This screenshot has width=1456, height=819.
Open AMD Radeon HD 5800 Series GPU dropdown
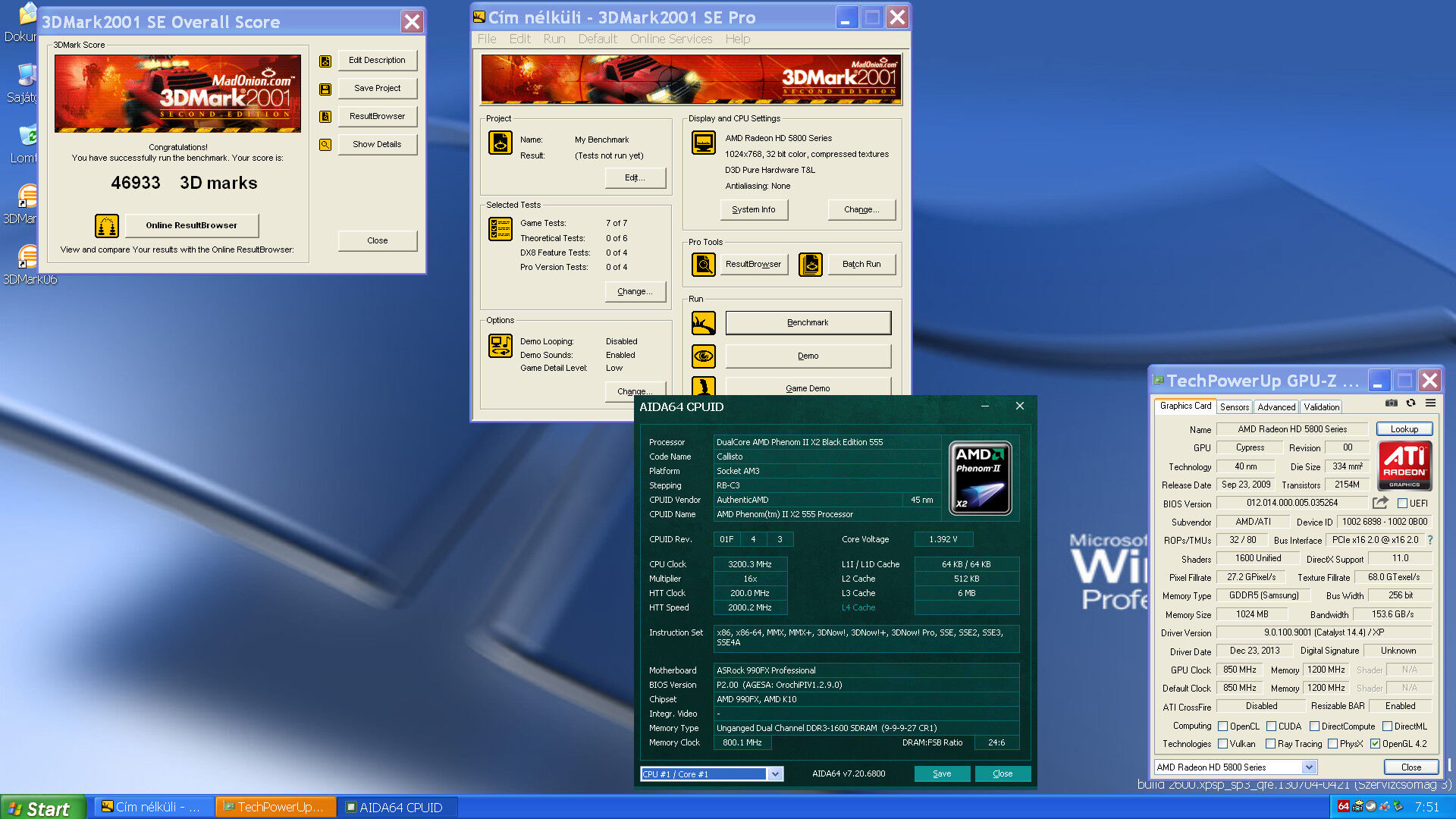(1309, 767)
